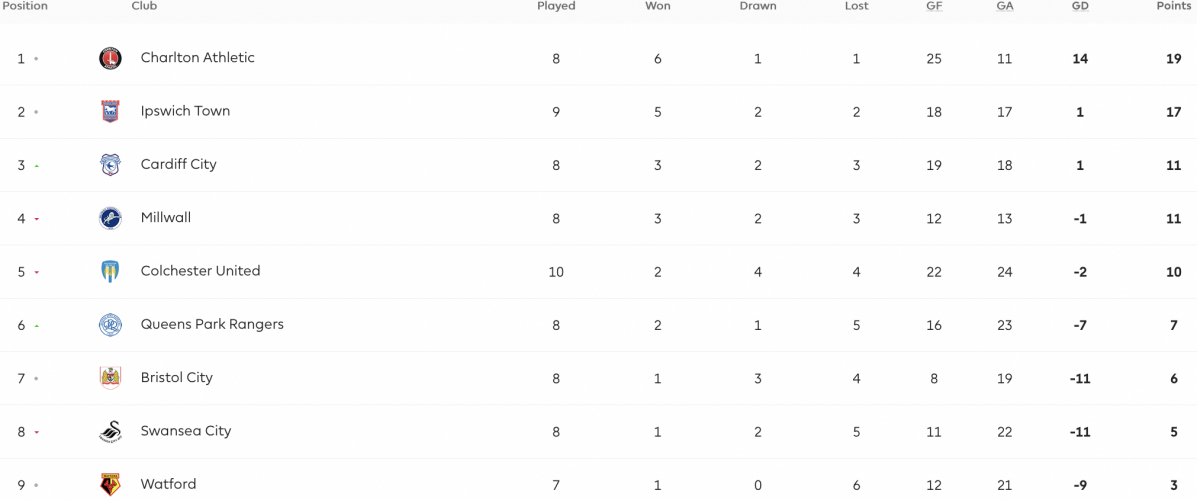Click the Swansea City swan logo

[111, 432]
